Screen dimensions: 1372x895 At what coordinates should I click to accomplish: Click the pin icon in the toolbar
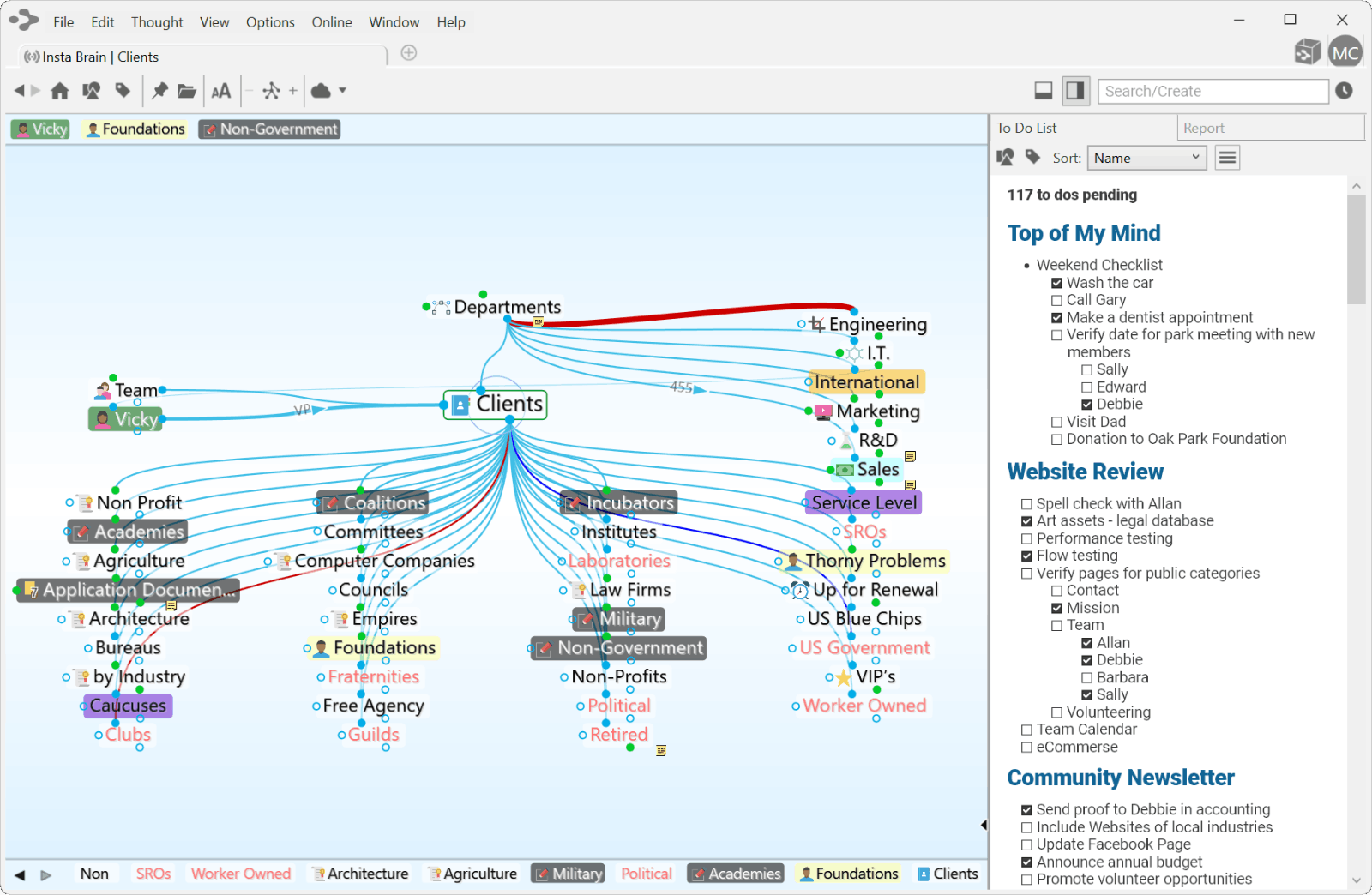159,91
